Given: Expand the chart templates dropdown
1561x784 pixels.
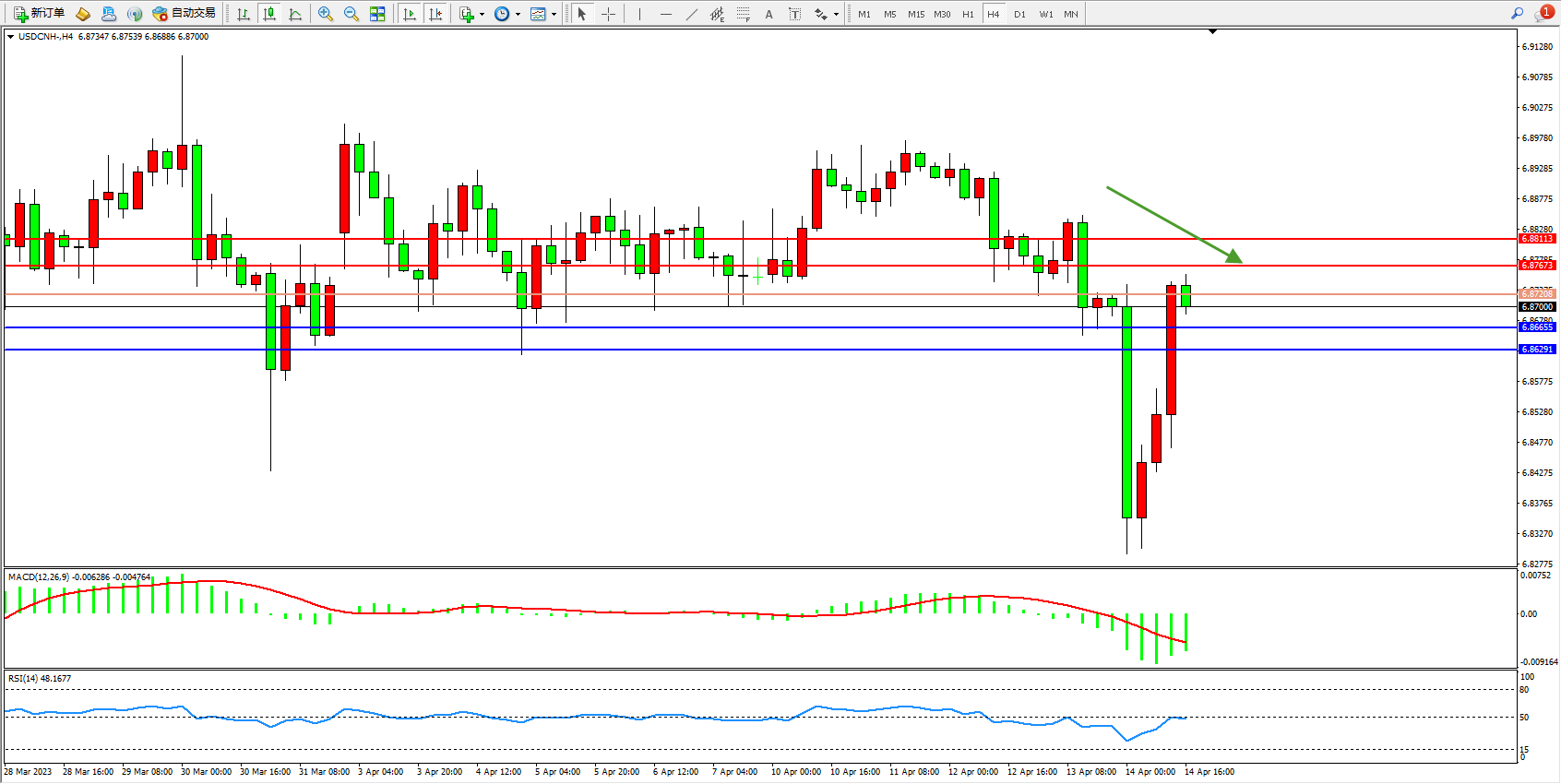Looking at the screenshot, I should pos(554,14).
